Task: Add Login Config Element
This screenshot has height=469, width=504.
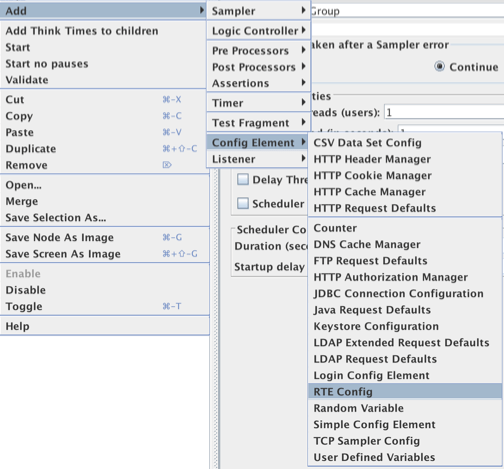Action: tap(405, 375)
